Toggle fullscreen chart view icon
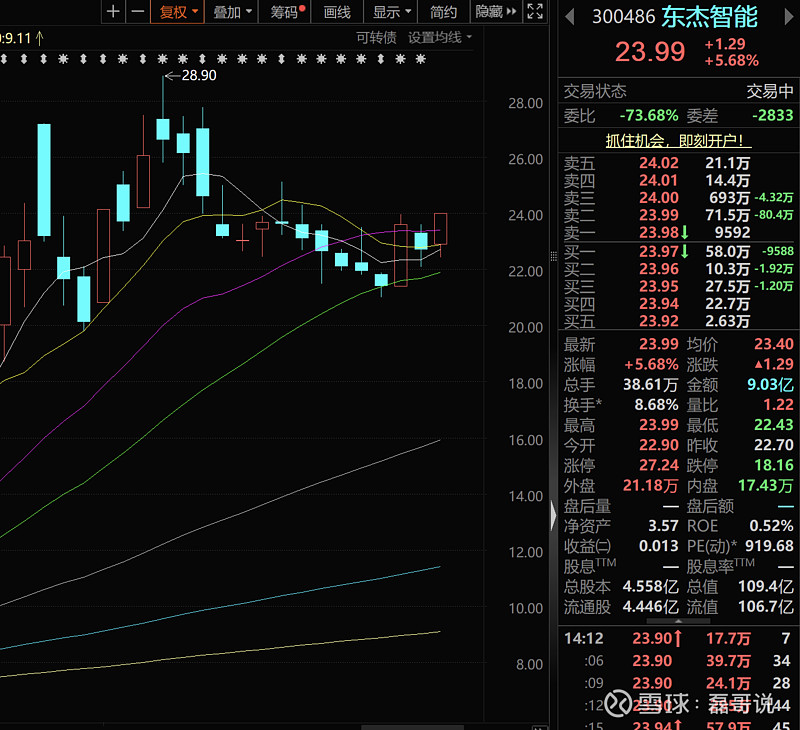This screenshot has height=730, width=800. coord(535,11)
